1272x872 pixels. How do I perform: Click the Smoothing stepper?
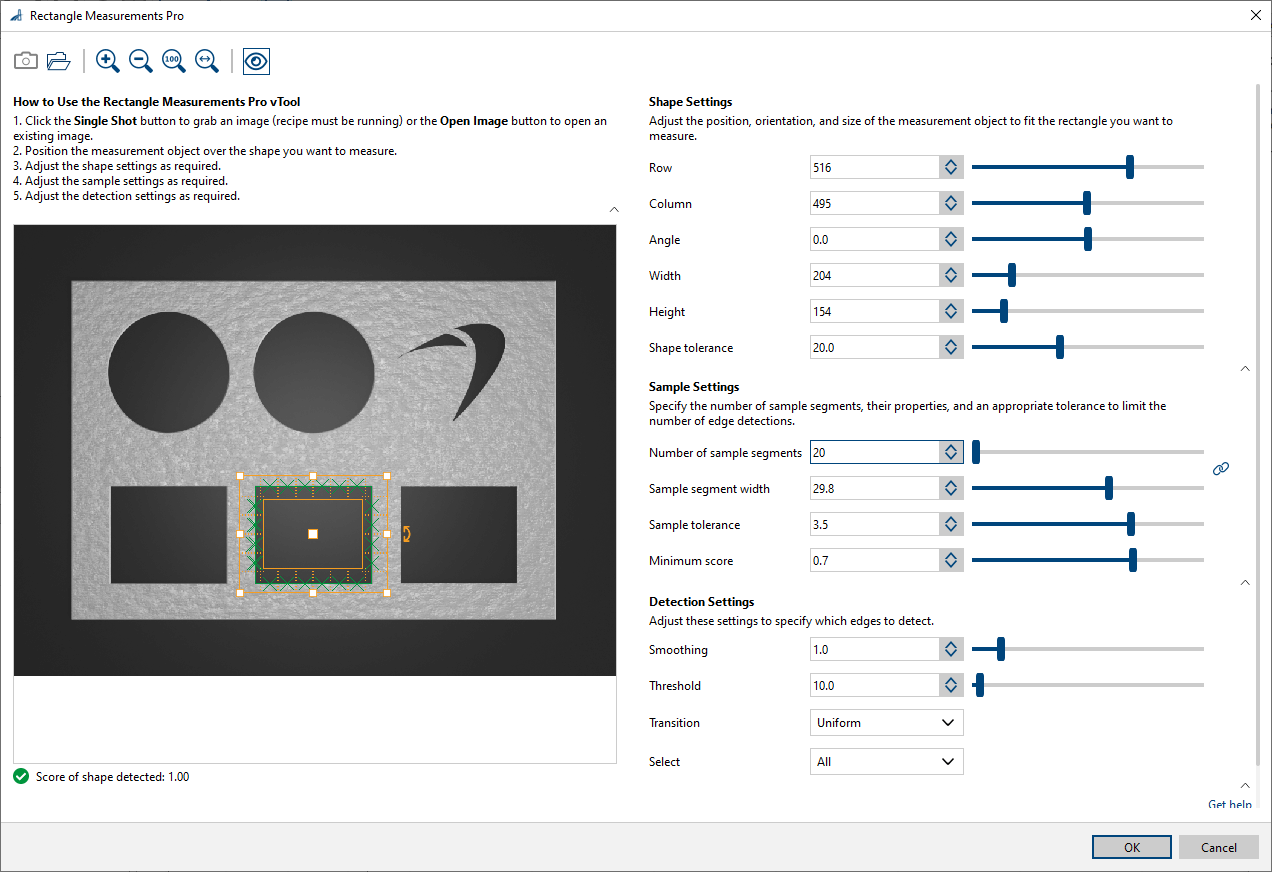click(x=951, y=650)
